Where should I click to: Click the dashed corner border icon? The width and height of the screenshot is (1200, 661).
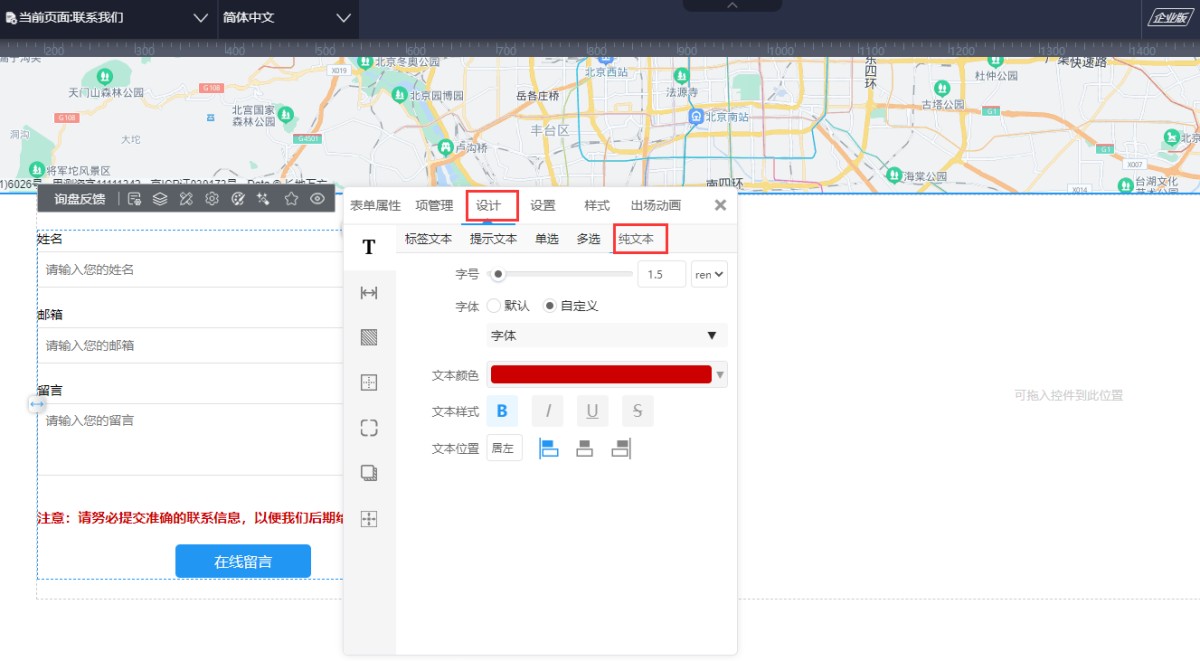tap(369, 428)
